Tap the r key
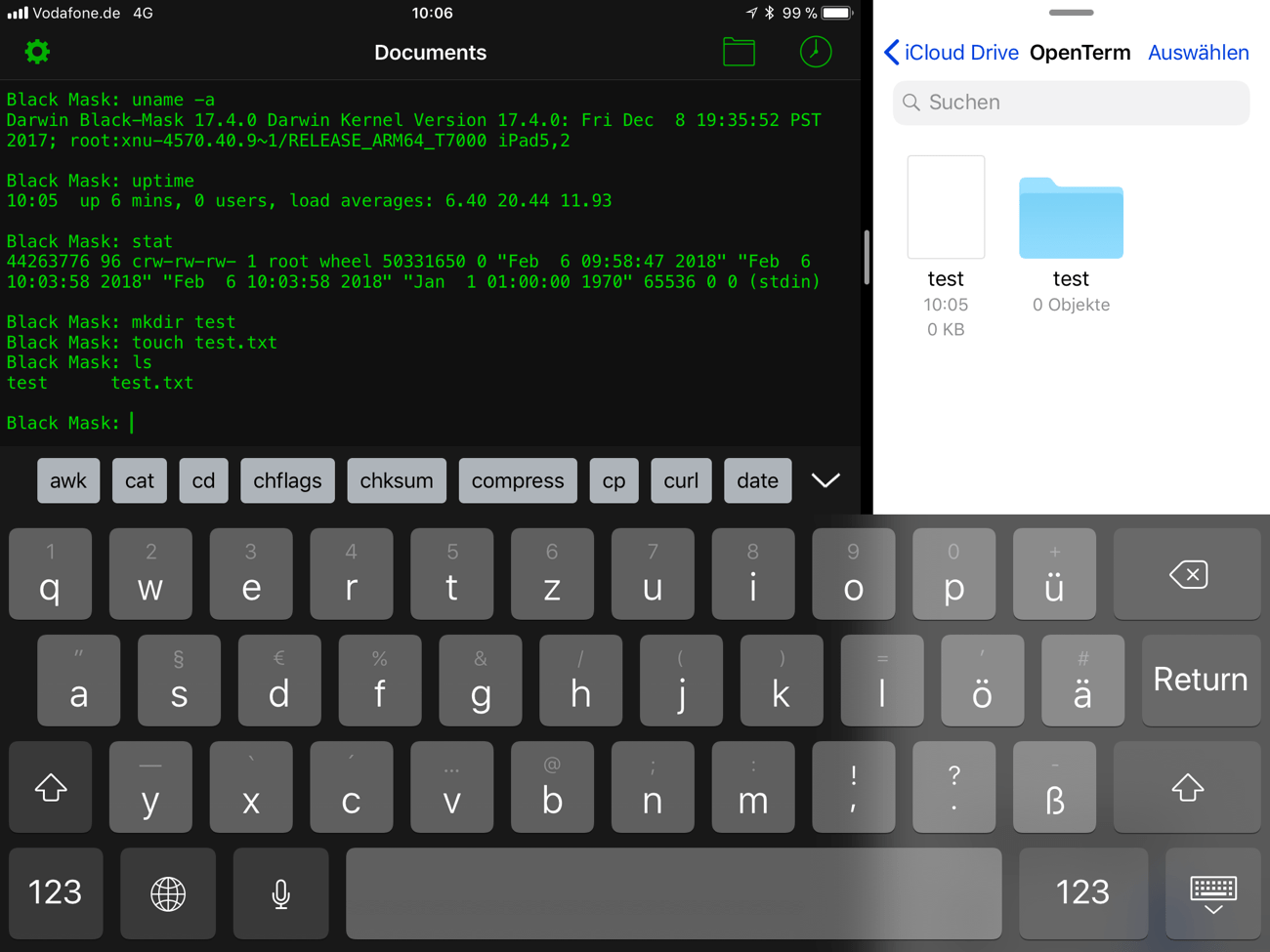Image resolution: width=1270 pixels, height=952 pixels. click(x=352, y=574)
